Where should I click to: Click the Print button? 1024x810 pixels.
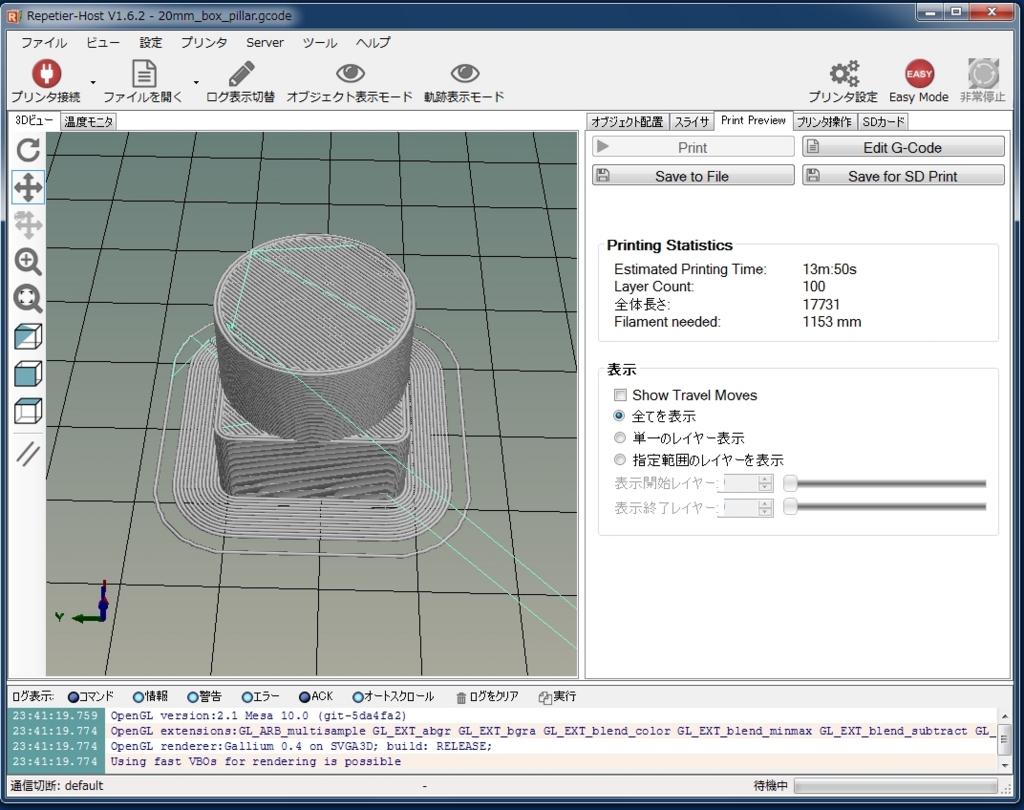pos(693,147)
